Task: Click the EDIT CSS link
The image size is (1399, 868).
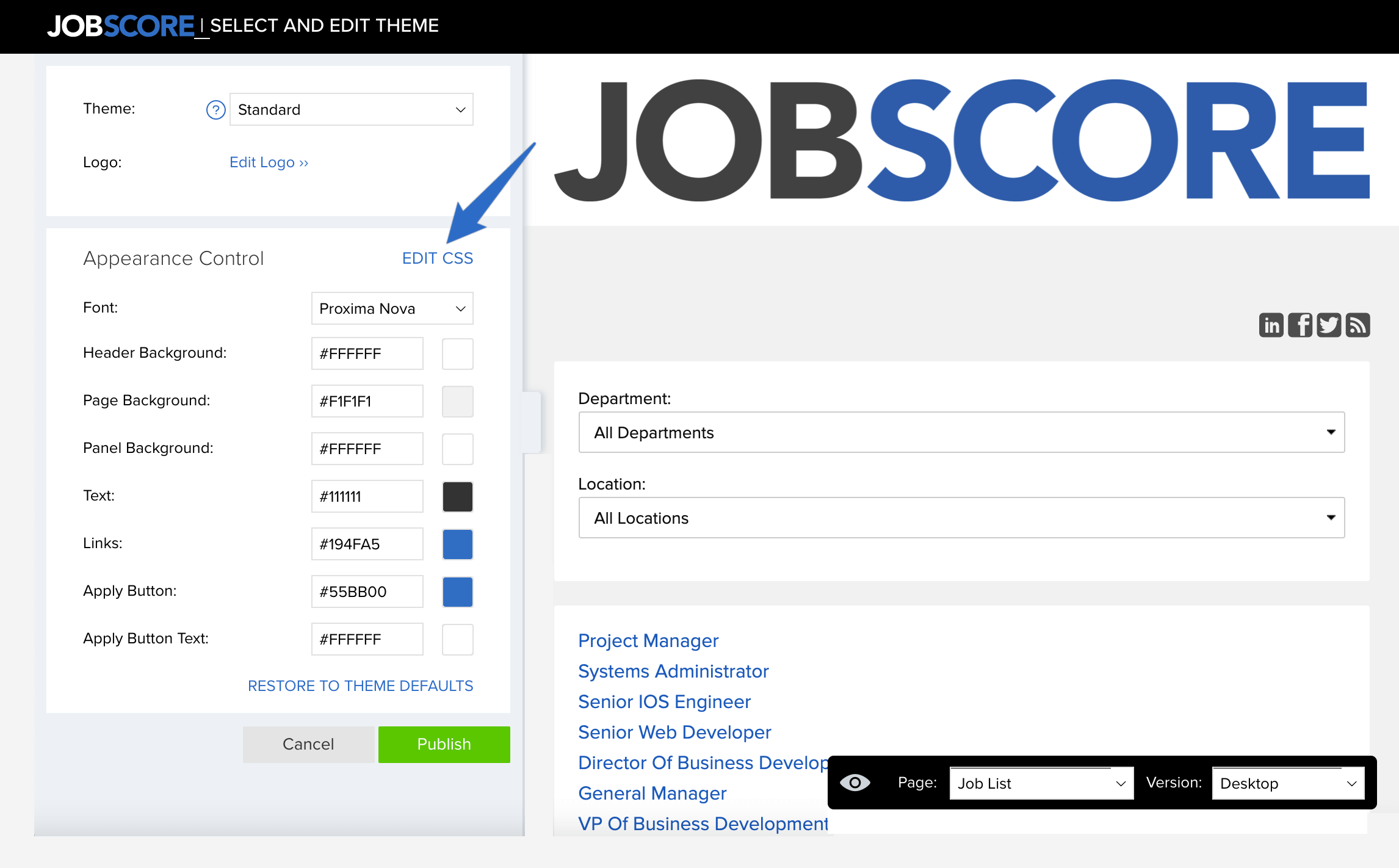Action: click(438, 258)
